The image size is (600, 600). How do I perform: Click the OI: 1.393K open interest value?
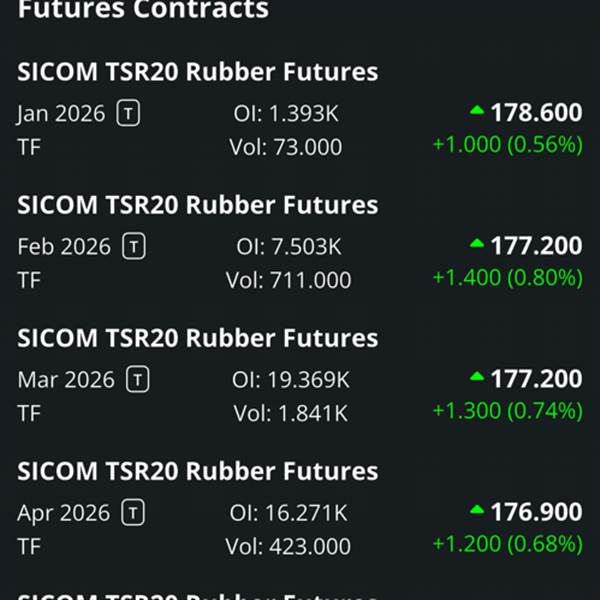[x=279, y=114]
